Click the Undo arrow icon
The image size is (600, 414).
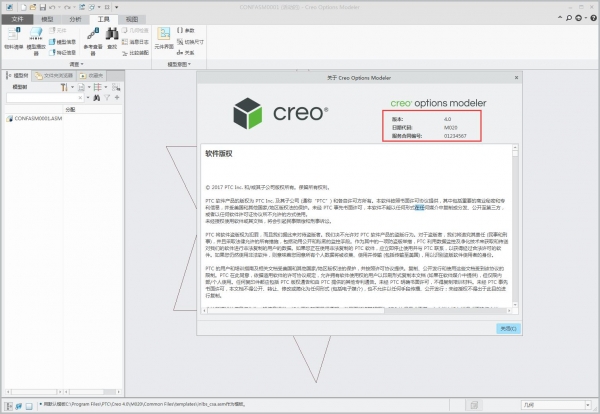point(52,7)
